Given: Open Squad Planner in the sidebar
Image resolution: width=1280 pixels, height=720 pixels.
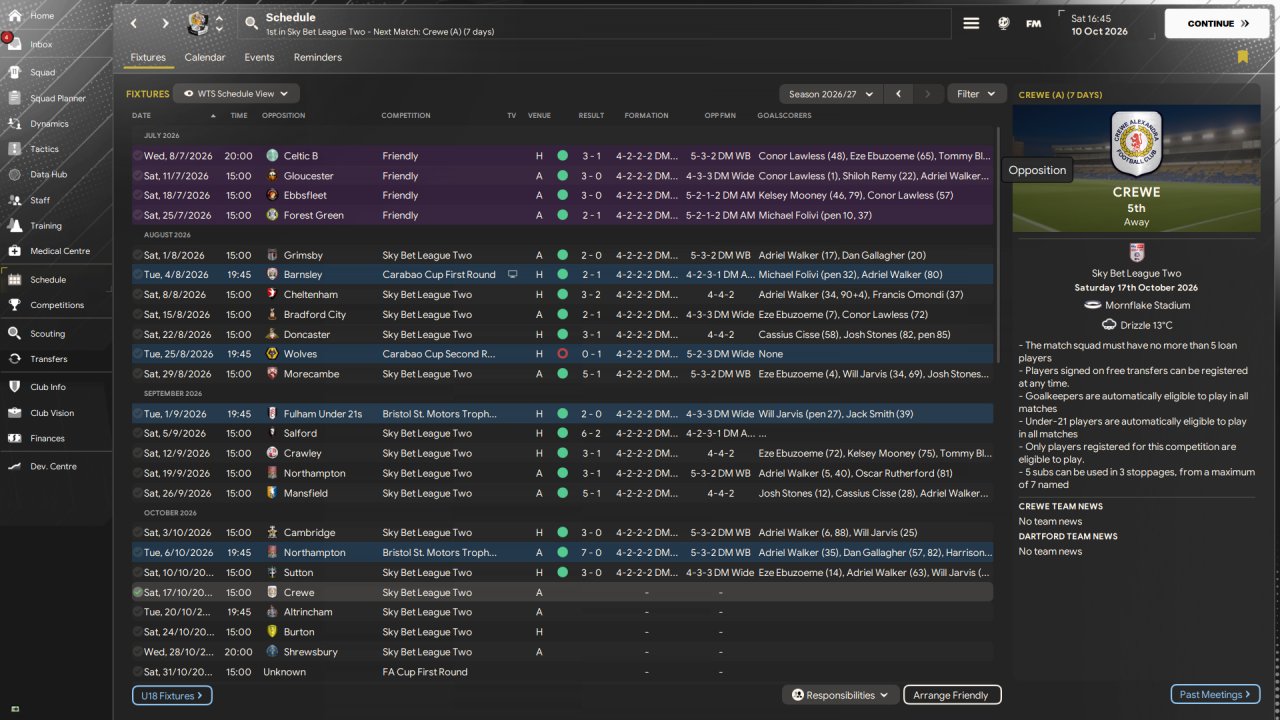Looking at the screenshot, I should tap(57, 98).
